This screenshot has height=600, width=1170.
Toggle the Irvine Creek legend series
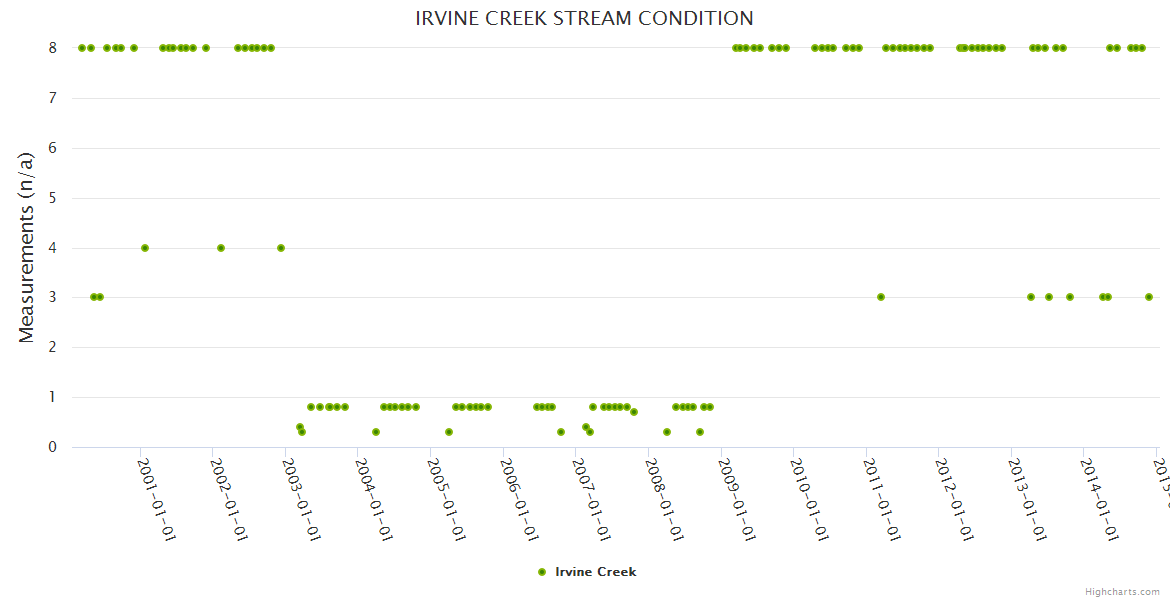point(595,572)
